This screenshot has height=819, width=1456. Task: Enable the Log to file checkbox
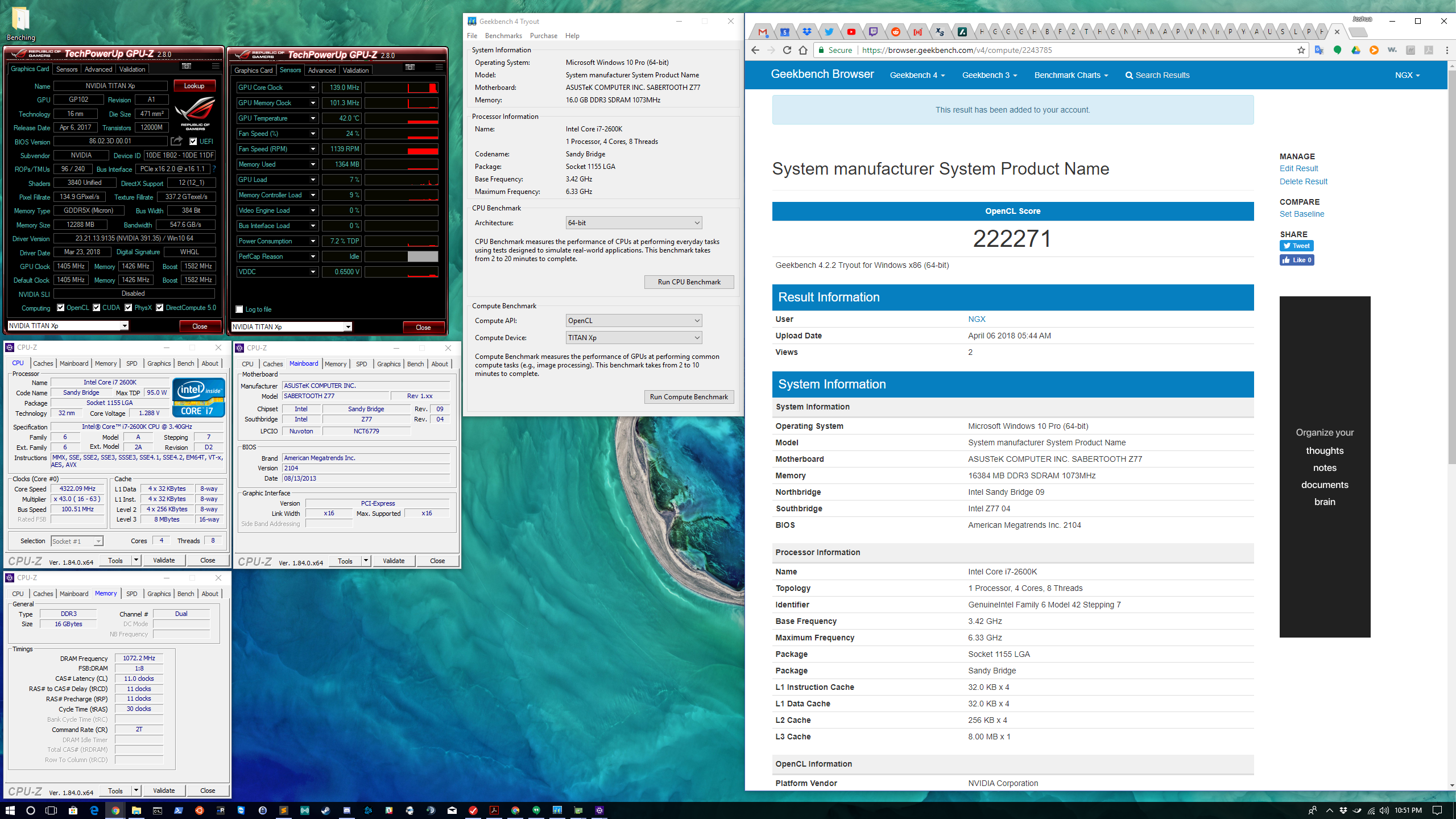pos(239,309)
